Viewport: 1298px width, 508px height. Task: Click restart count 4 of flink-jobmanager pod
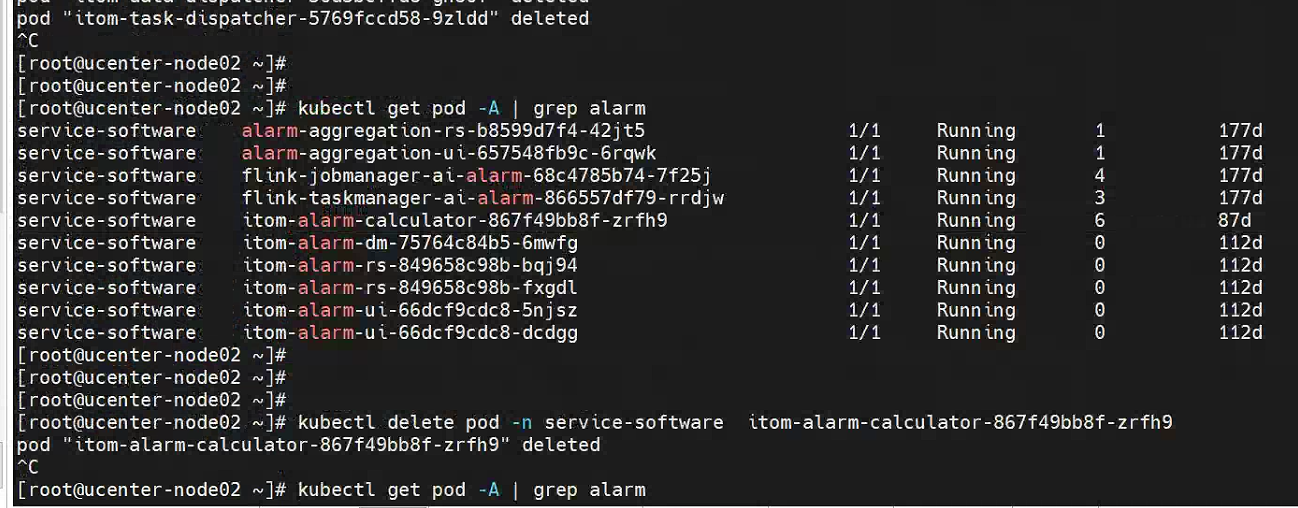tap(1100, 176)
